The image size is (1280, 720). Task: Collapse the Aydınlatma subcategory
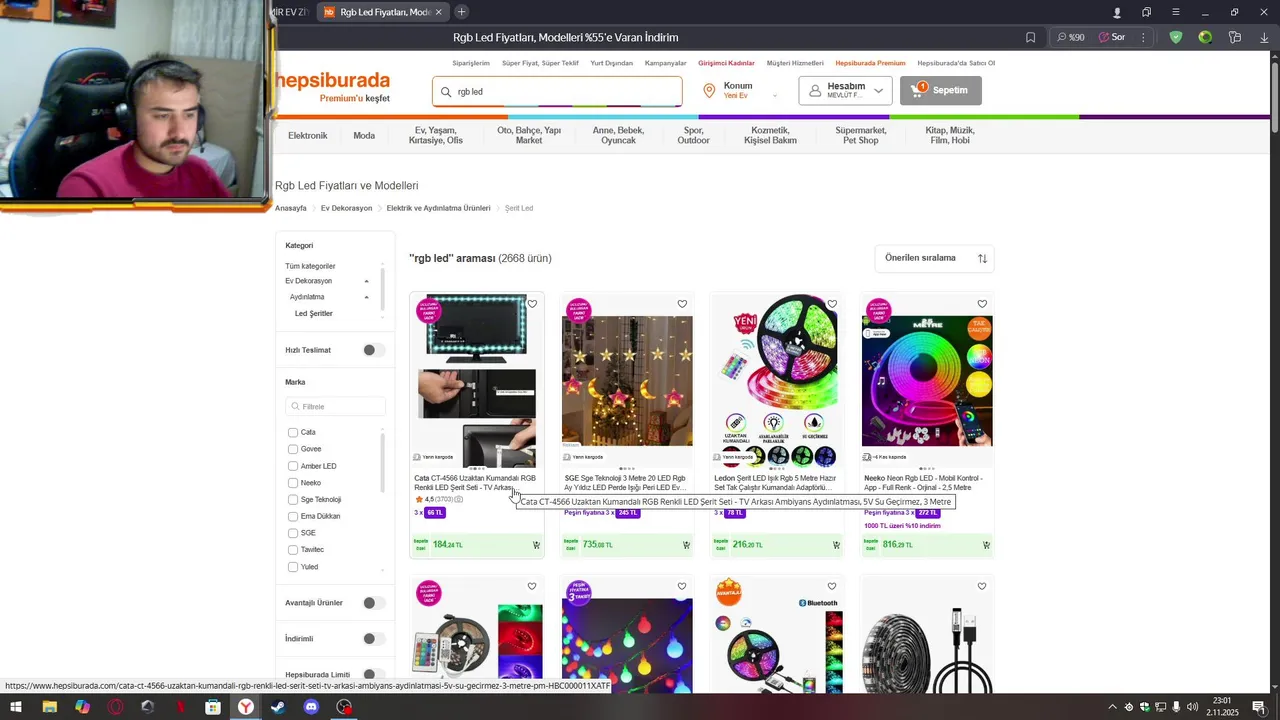(366, 297)
